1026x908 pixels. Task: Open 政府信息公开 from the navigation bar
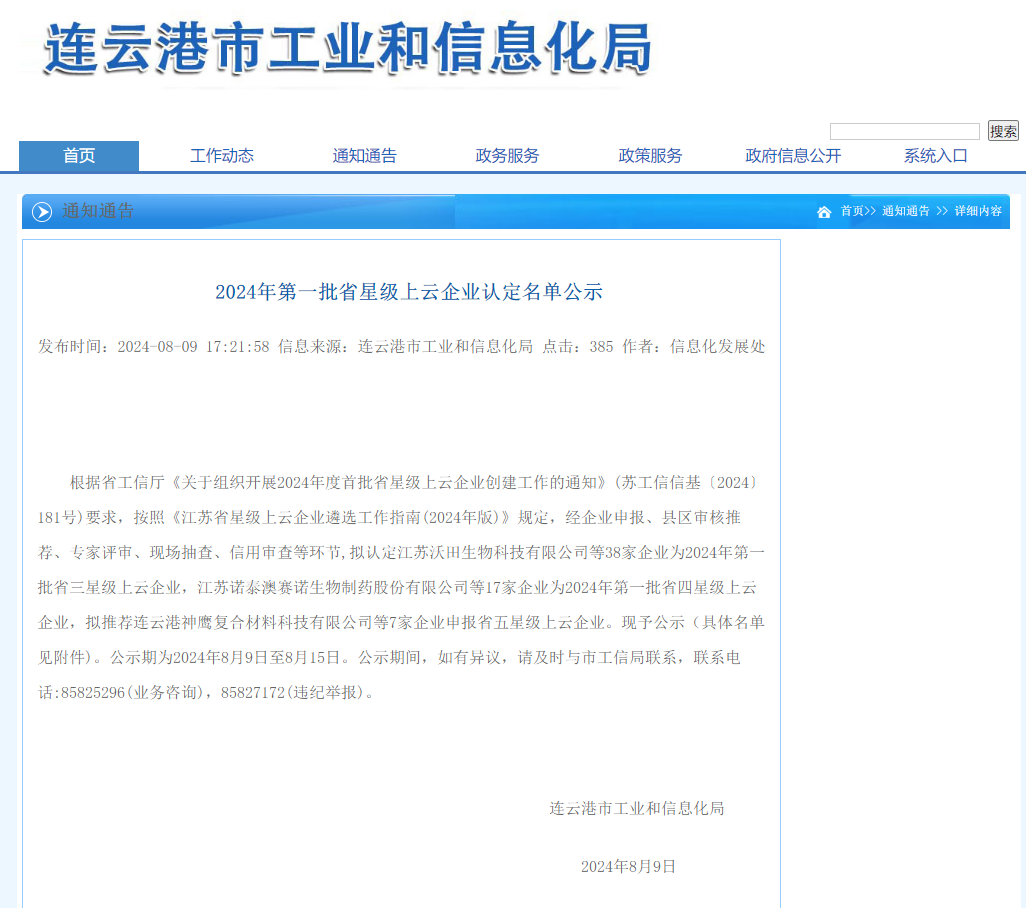(x=793, y=156)
